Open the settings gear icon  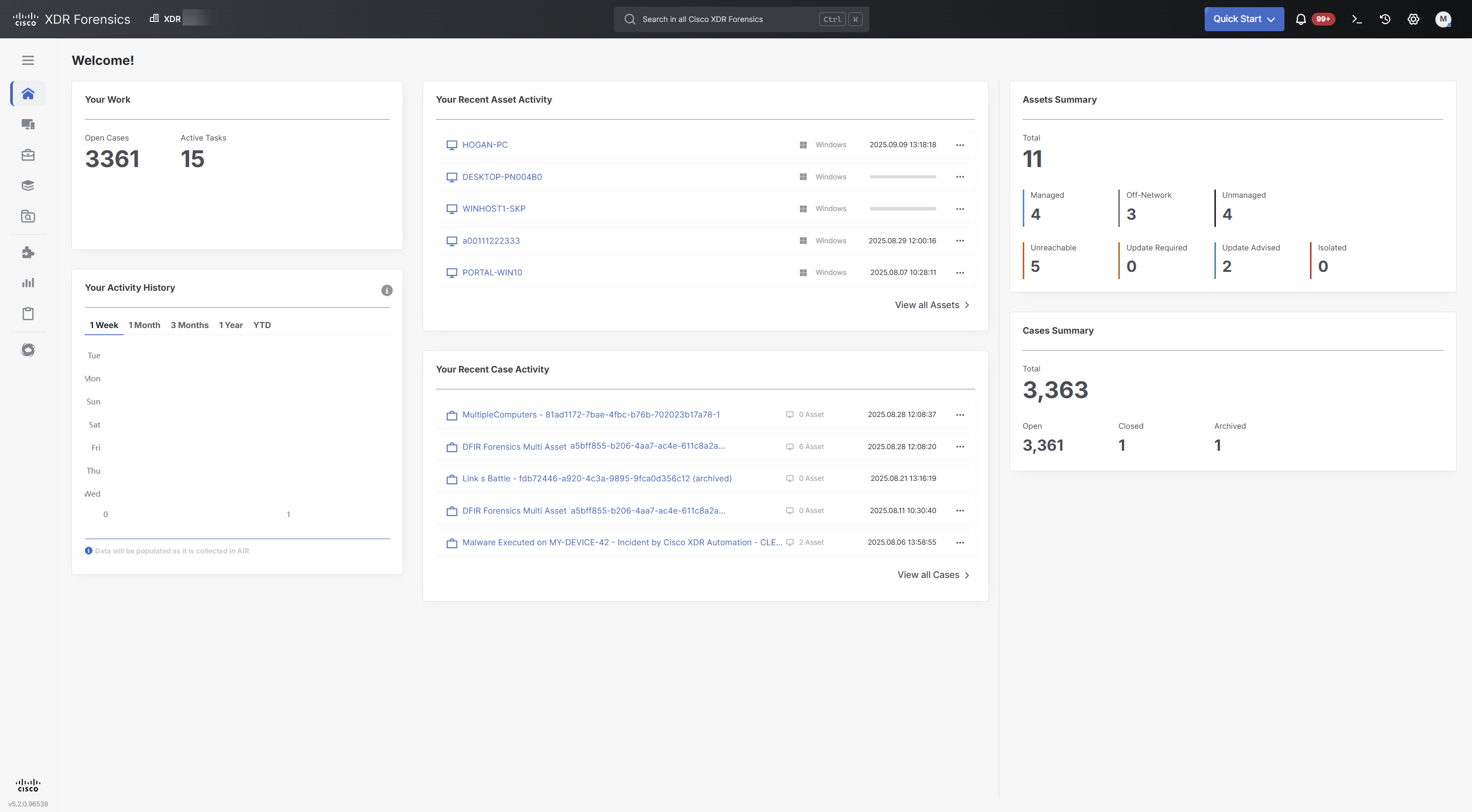pyautogui.click(x=1413, y=19)
